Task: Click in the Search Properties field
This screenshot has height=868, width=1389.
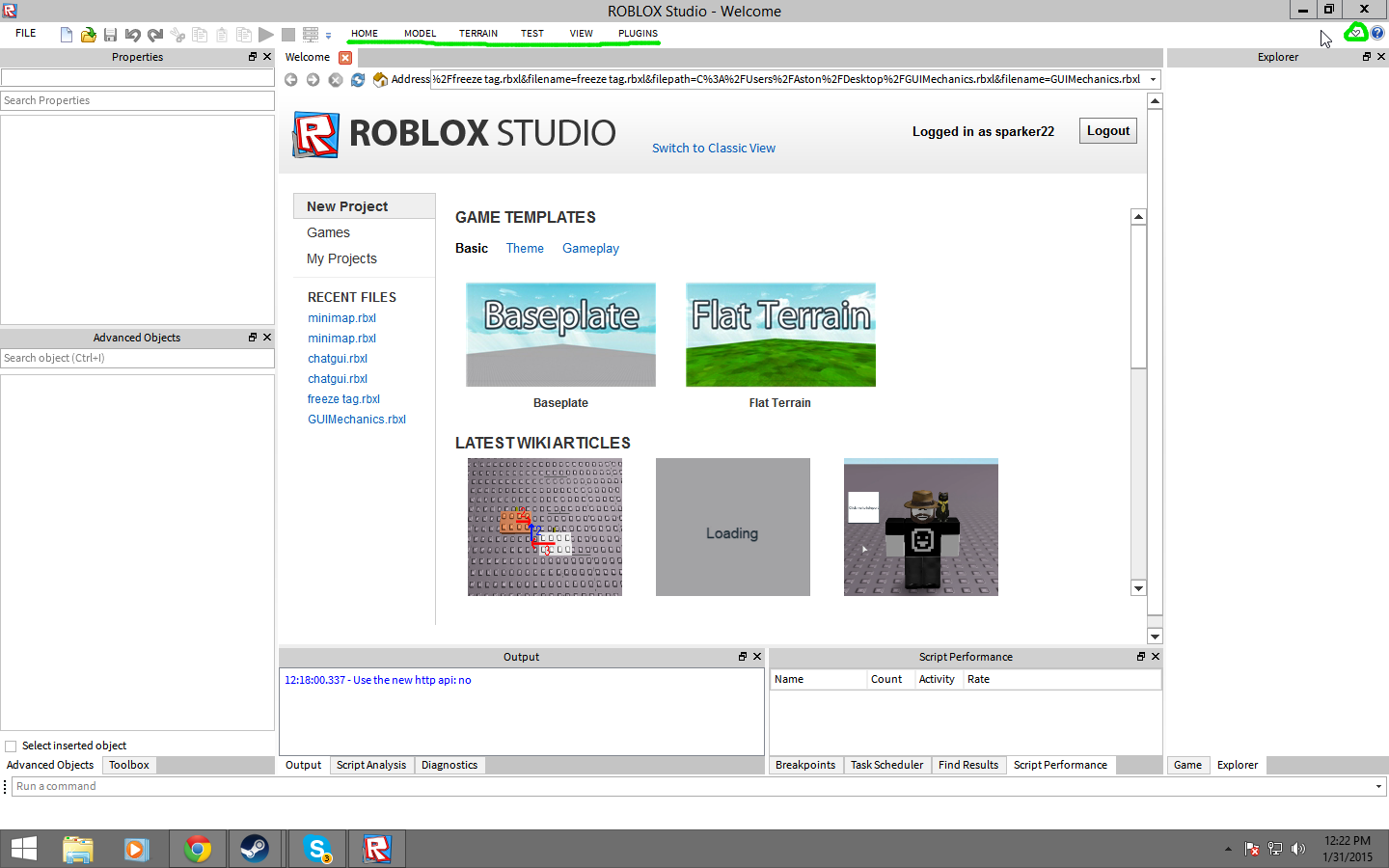Action: (x=138, y=100)
